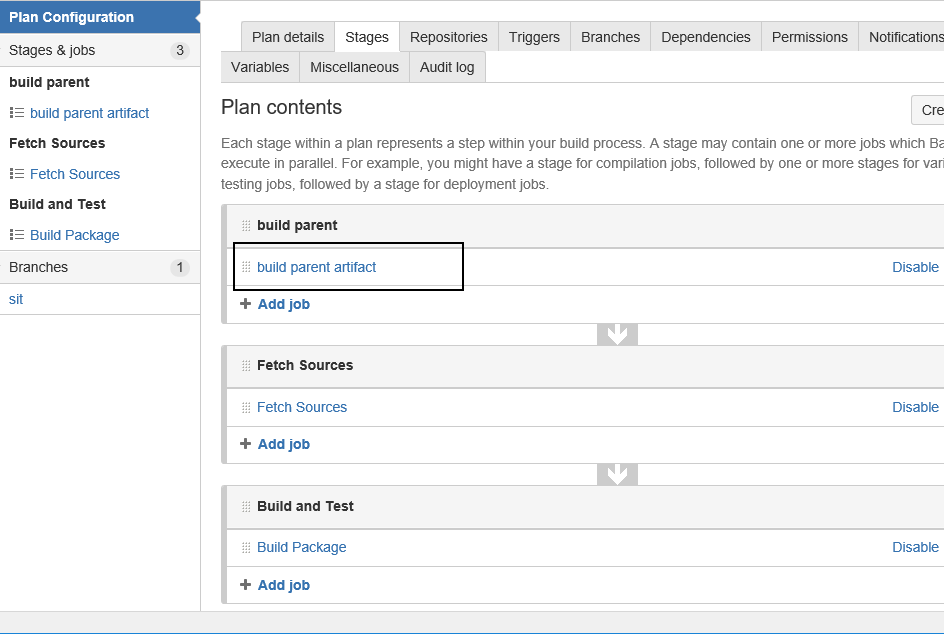Grab drag handle of build parent stage
This screenshot has height=634, width=944.
[246, 226]
